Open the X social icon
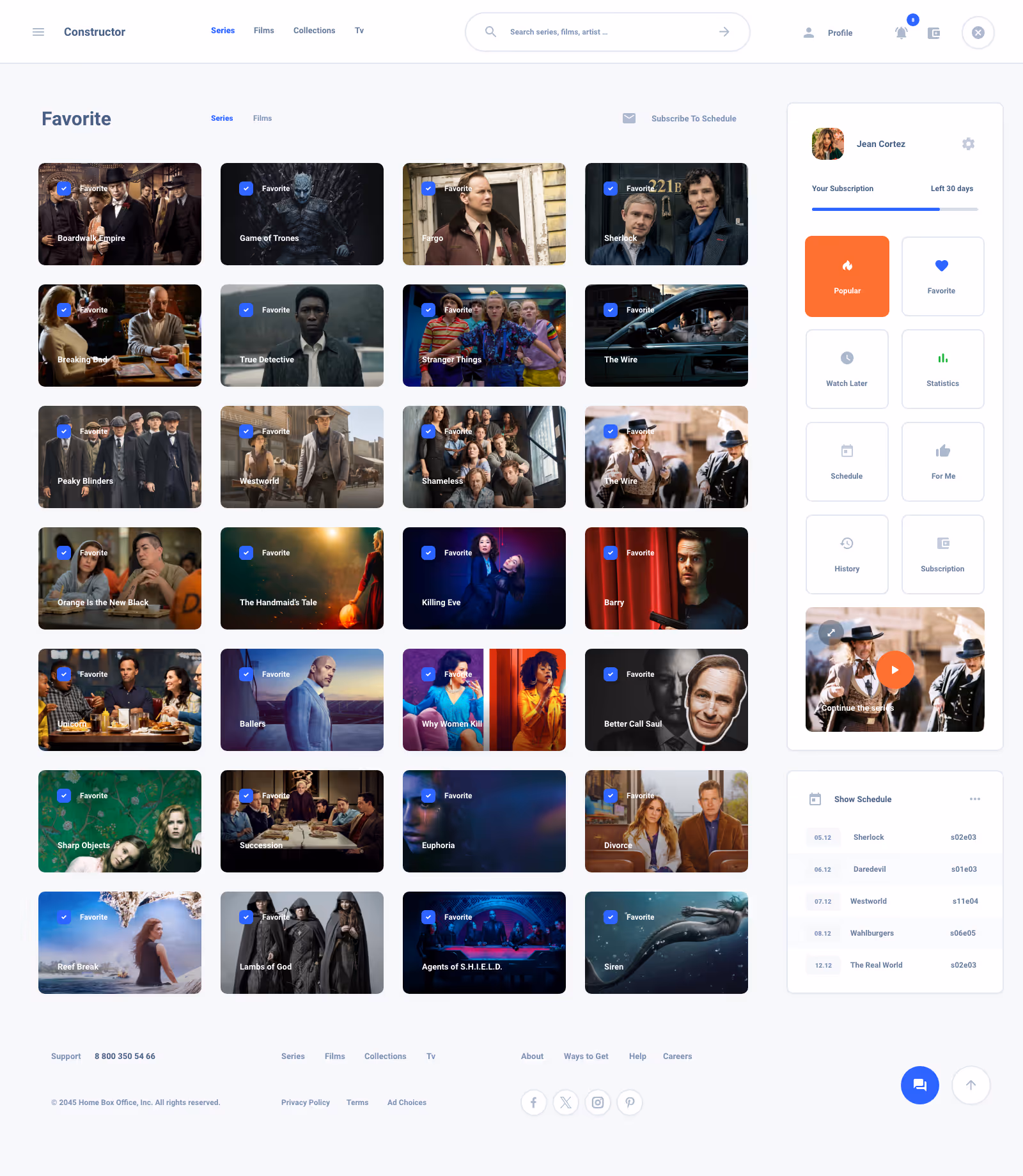This screenshot has width=1023, height=1176. click(566, 1102)
